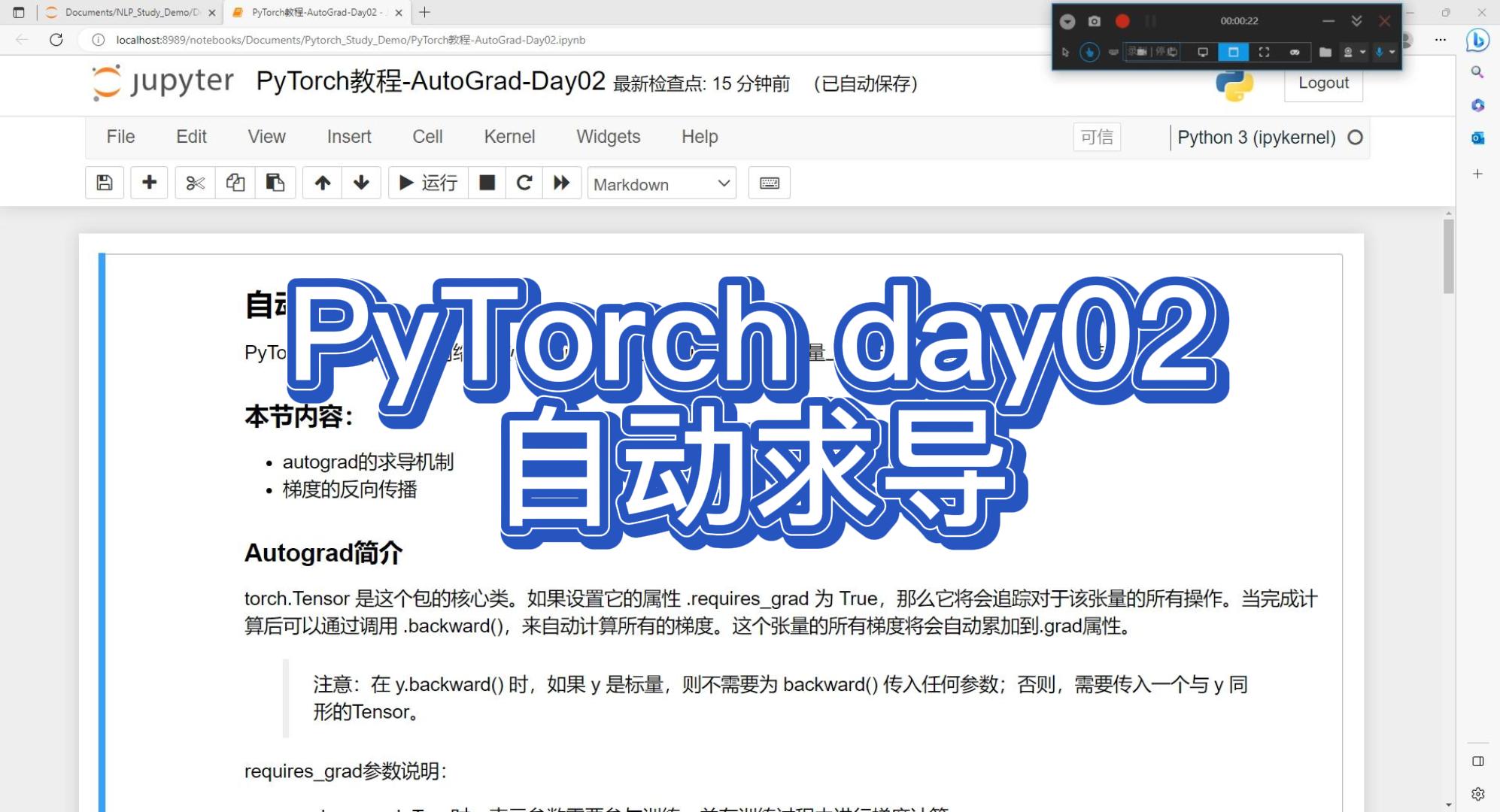Click the red record button
This screenshot has height=812, width=1500.
[1122, 21]
